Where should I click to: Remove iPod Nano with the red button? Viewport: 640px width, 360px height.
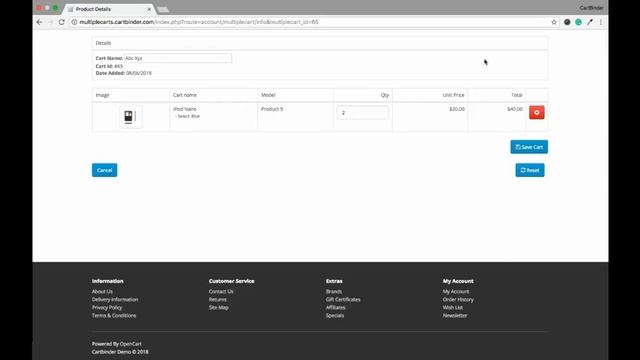pyautogui.click(x=537, y=112)
